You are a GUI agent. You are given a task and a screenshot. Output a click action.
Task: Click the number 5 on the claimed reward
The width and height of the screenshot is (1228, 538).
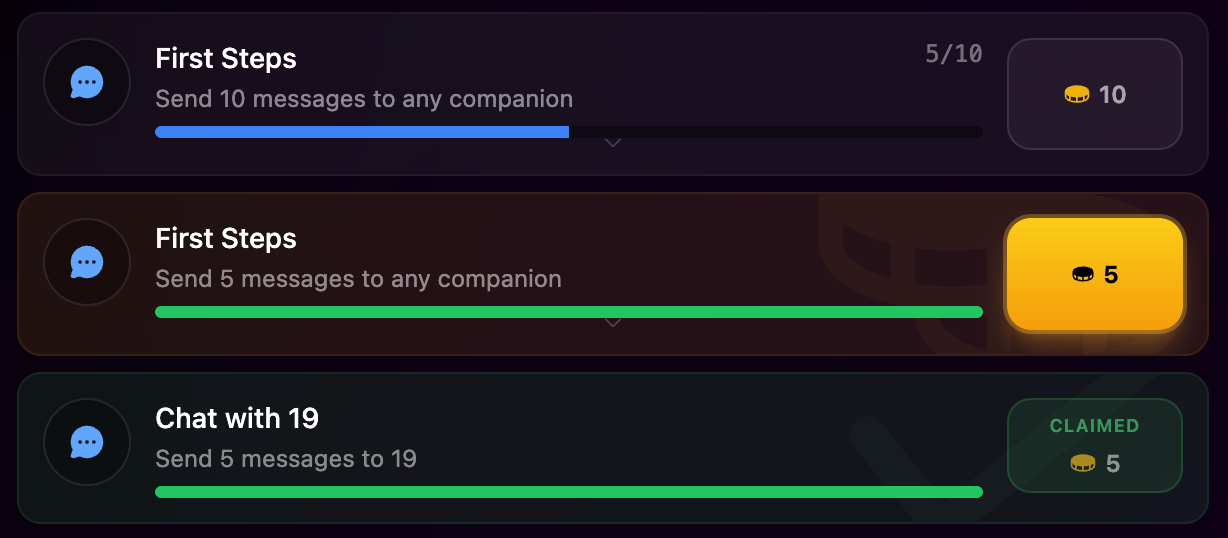[x=1113, y=464]
